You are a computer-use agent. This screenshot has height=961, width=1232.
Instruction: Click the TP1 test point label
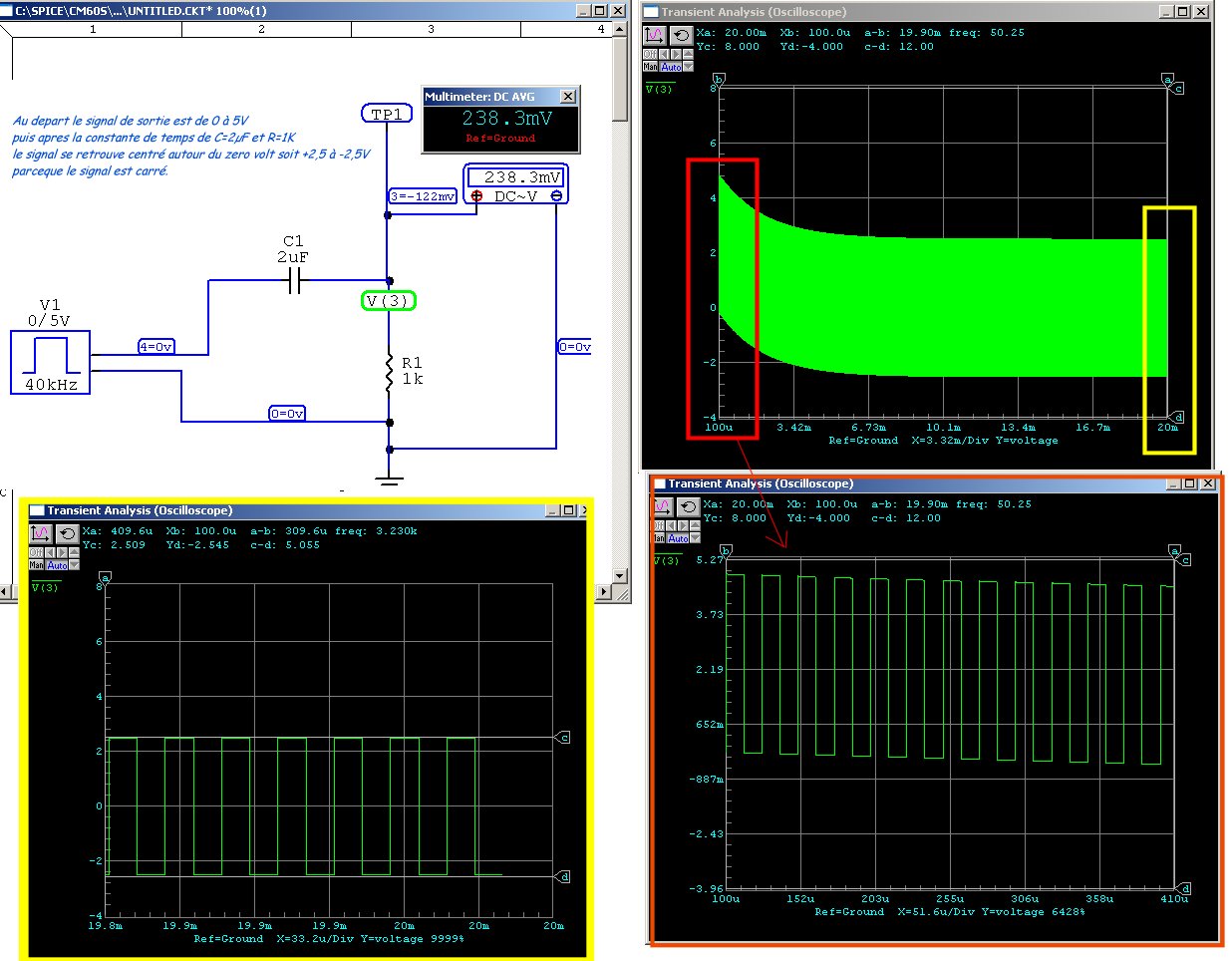coord(387,114)
